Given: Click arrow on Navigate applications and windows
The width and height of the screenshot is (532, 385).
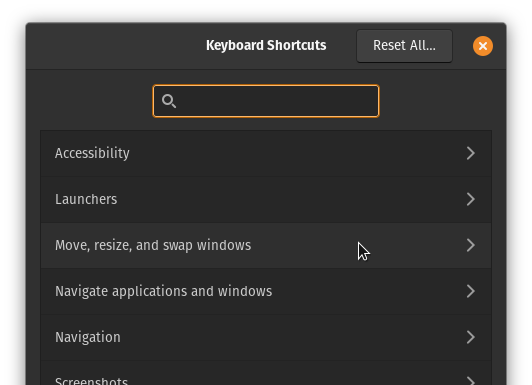Looking at the screenshot, I should point(470,291).
